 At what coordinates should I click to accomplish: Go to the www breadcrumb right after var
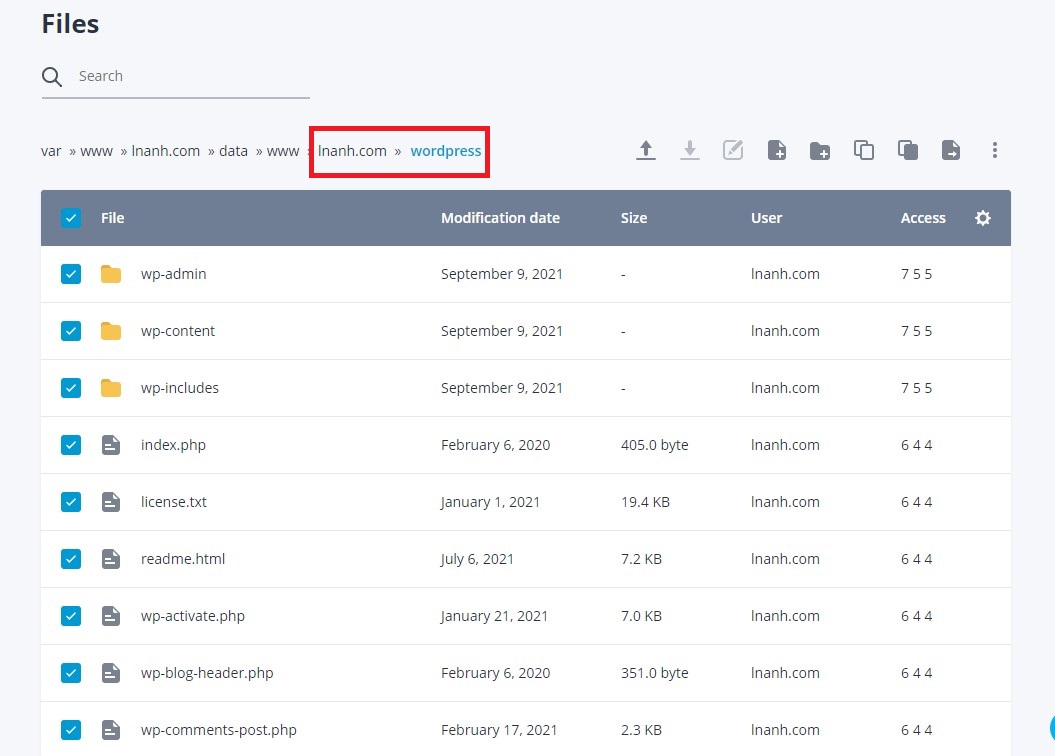pyautogui.click(x=96, y=151)
